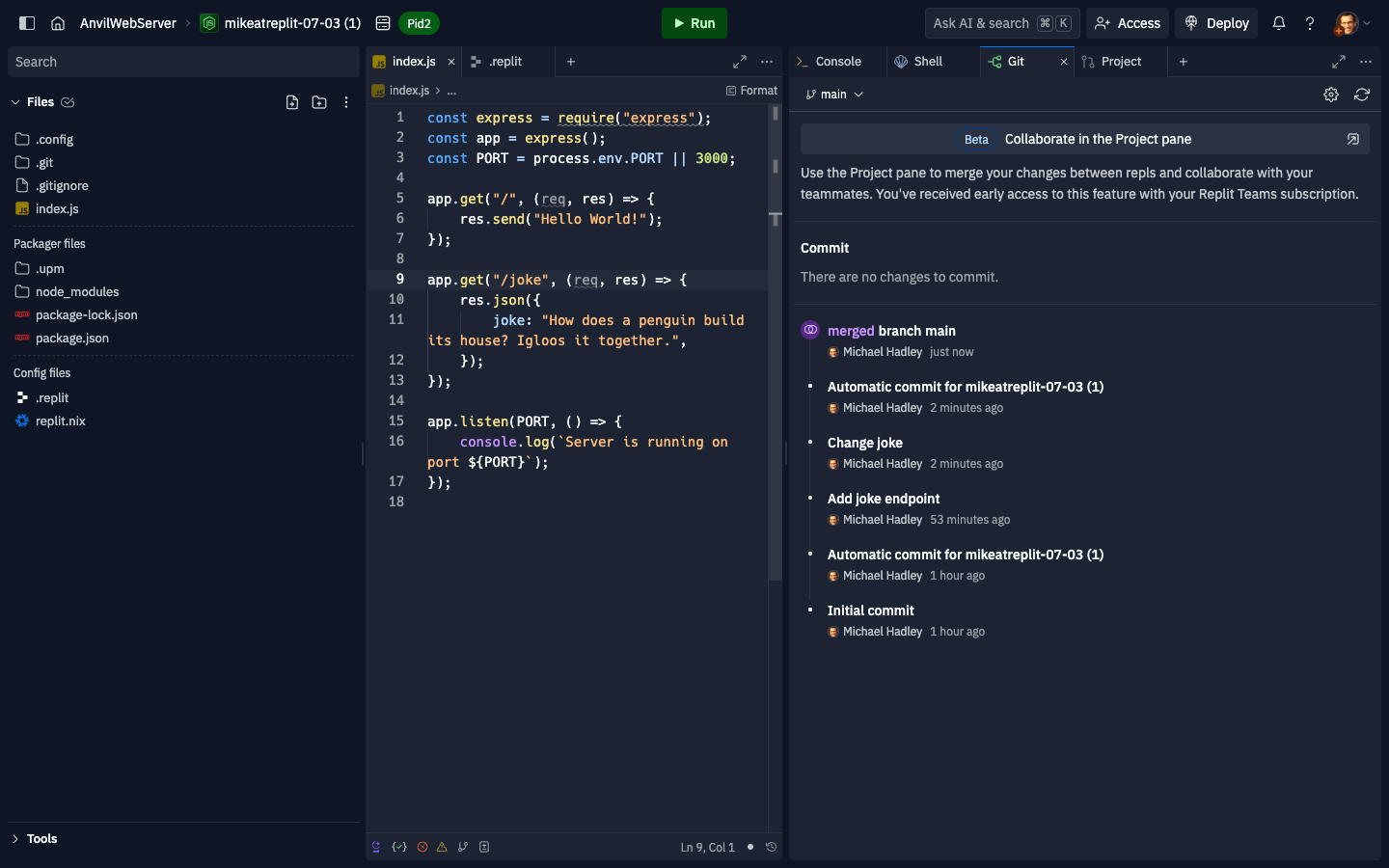Image resolution: width=1389 pixels, height=868 pixels.
Task: Toggle the sidebar panel icon
Action: click(x=27, y=23)
